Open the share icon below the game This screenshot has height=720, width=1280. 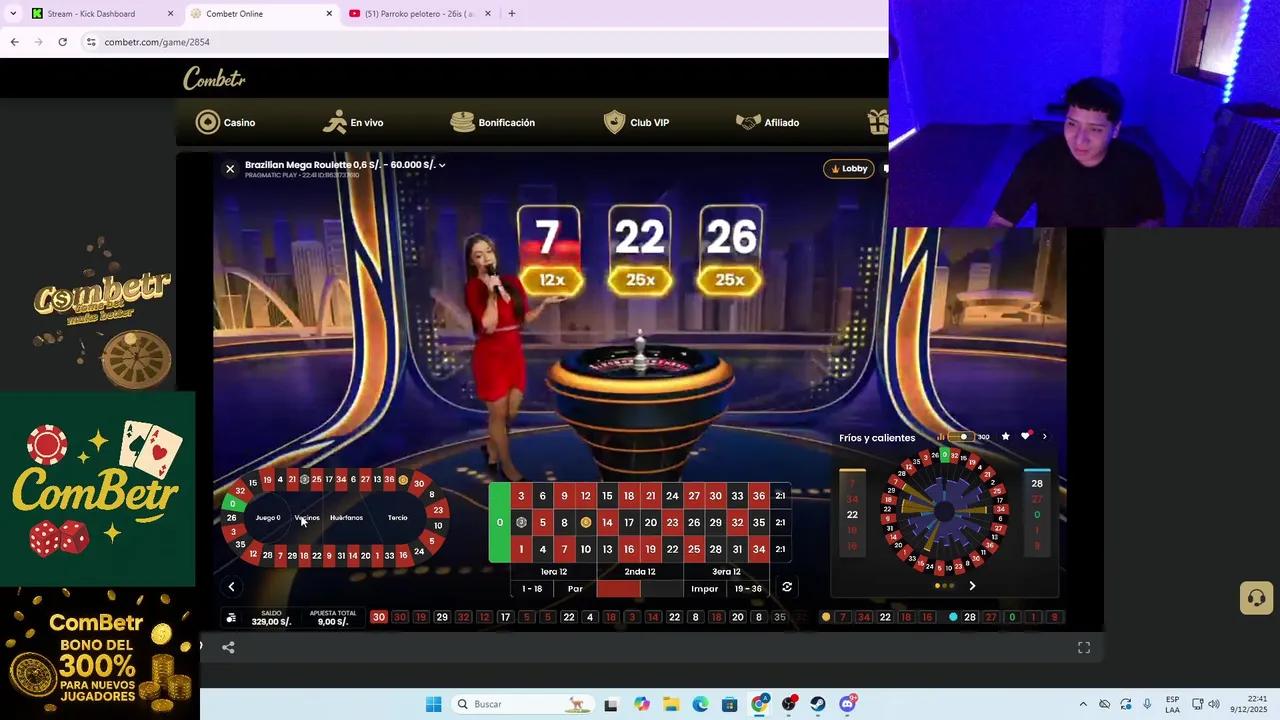click(228, 647)
